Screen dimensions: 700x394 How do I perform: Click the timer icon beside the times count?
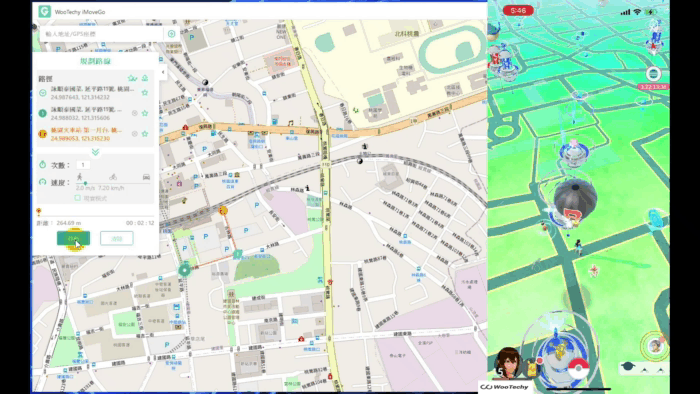click(x=42, y=165)
